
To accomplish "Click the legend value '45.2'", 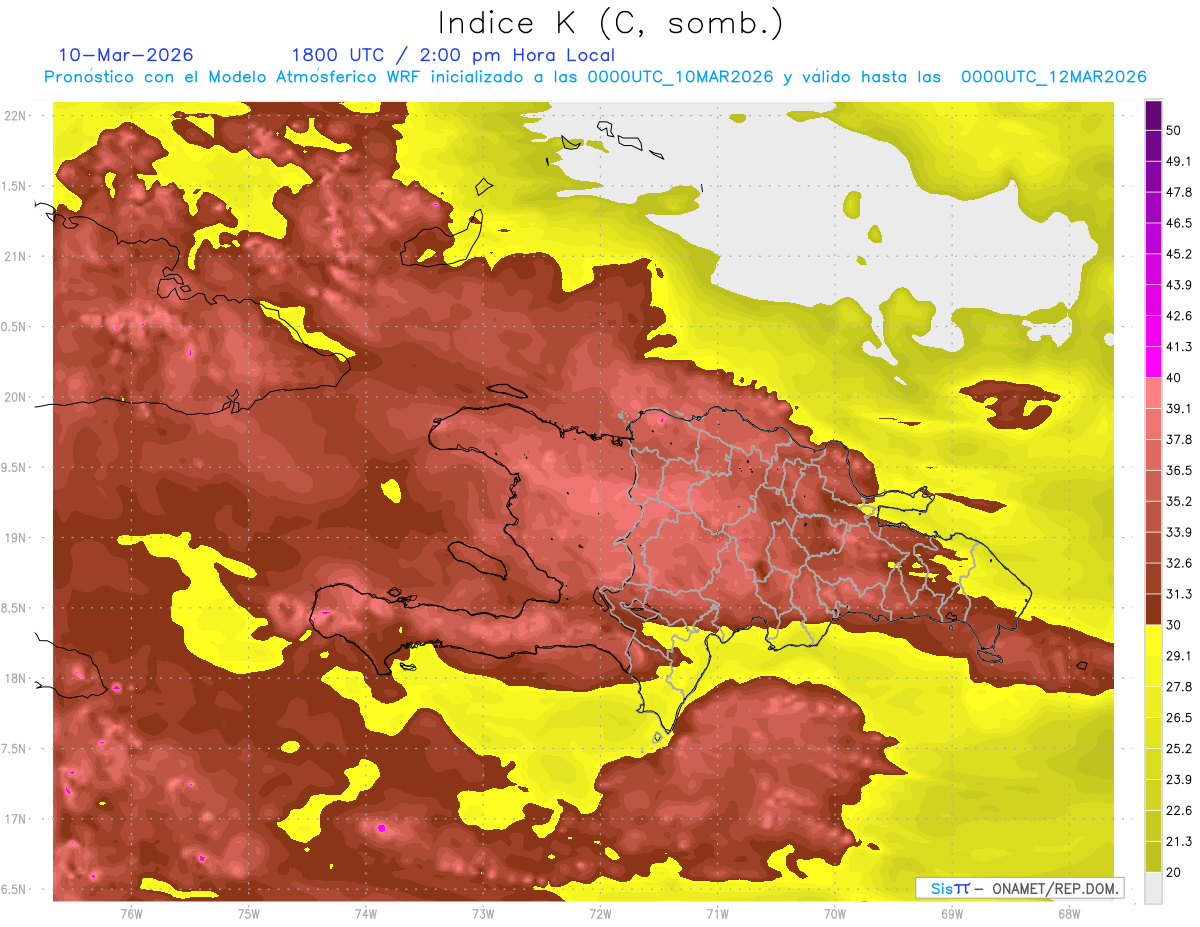I will (1178, 254).
